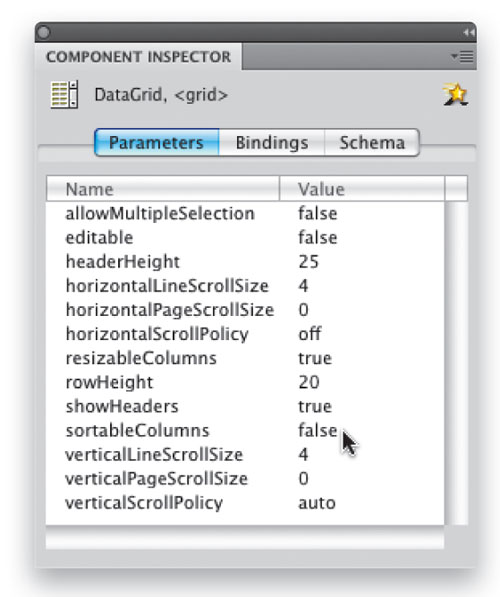Screen dimensions: 500x597
Task: Click the Name column header
Action: tap(163, 189)
